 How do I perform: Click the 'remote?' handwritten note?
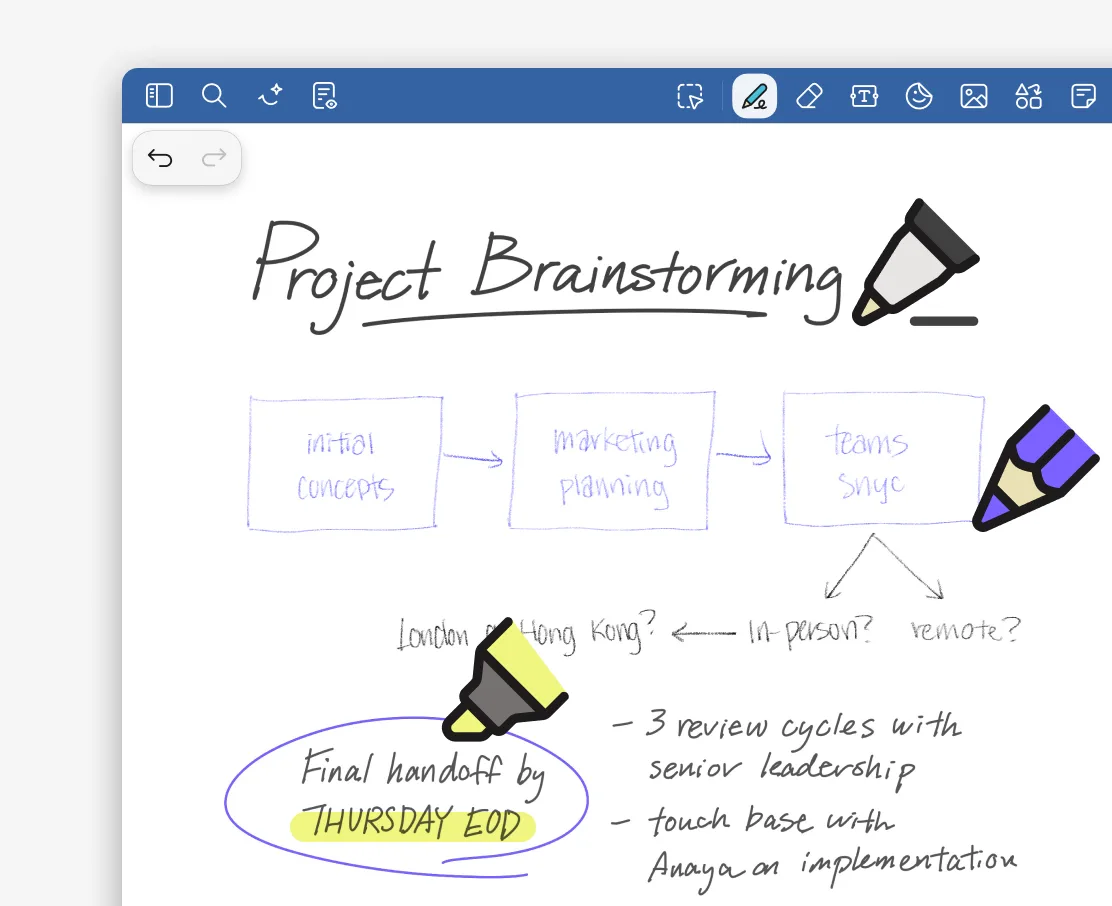coord(966,629)
